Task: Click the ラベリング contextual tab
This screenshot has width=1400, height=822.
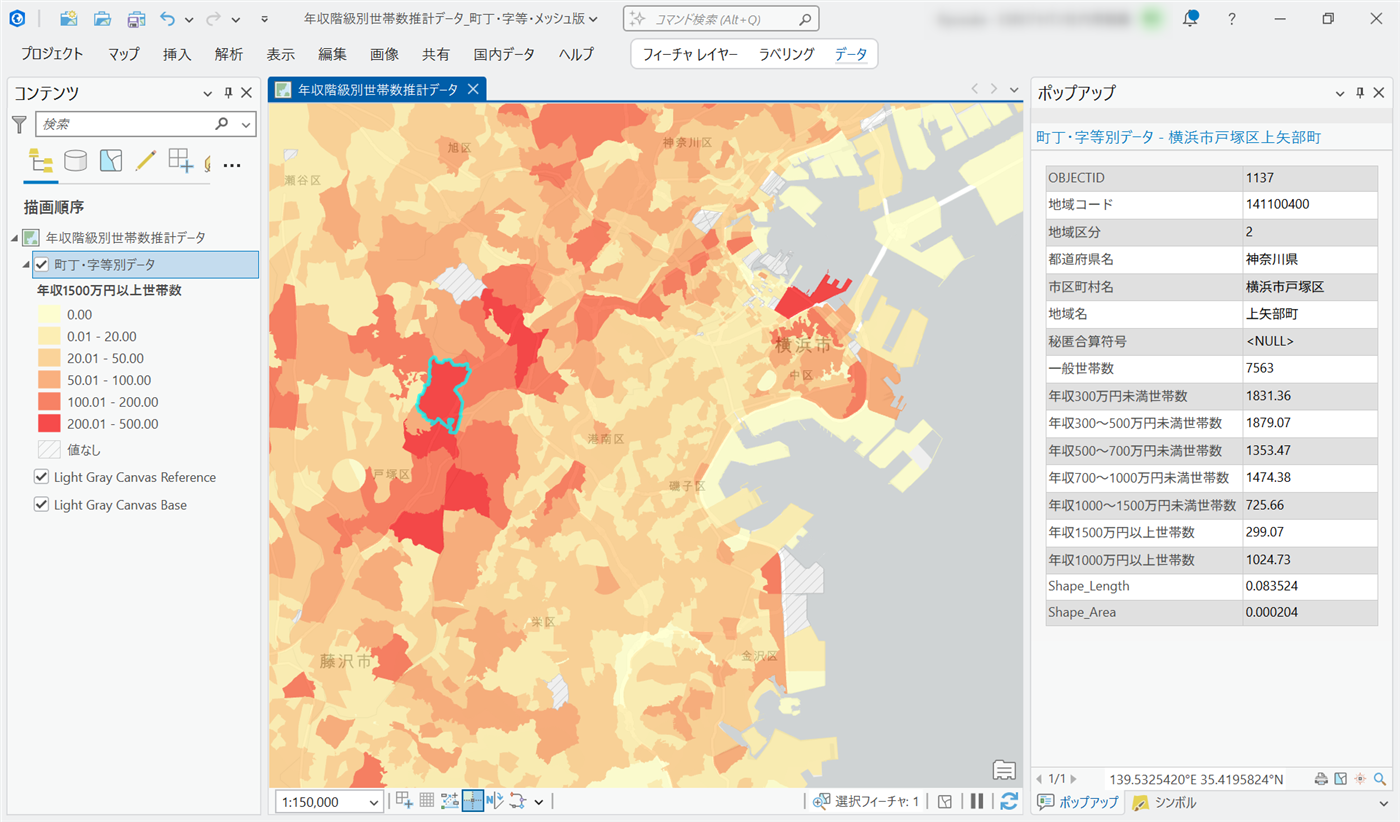Action: 786,54
